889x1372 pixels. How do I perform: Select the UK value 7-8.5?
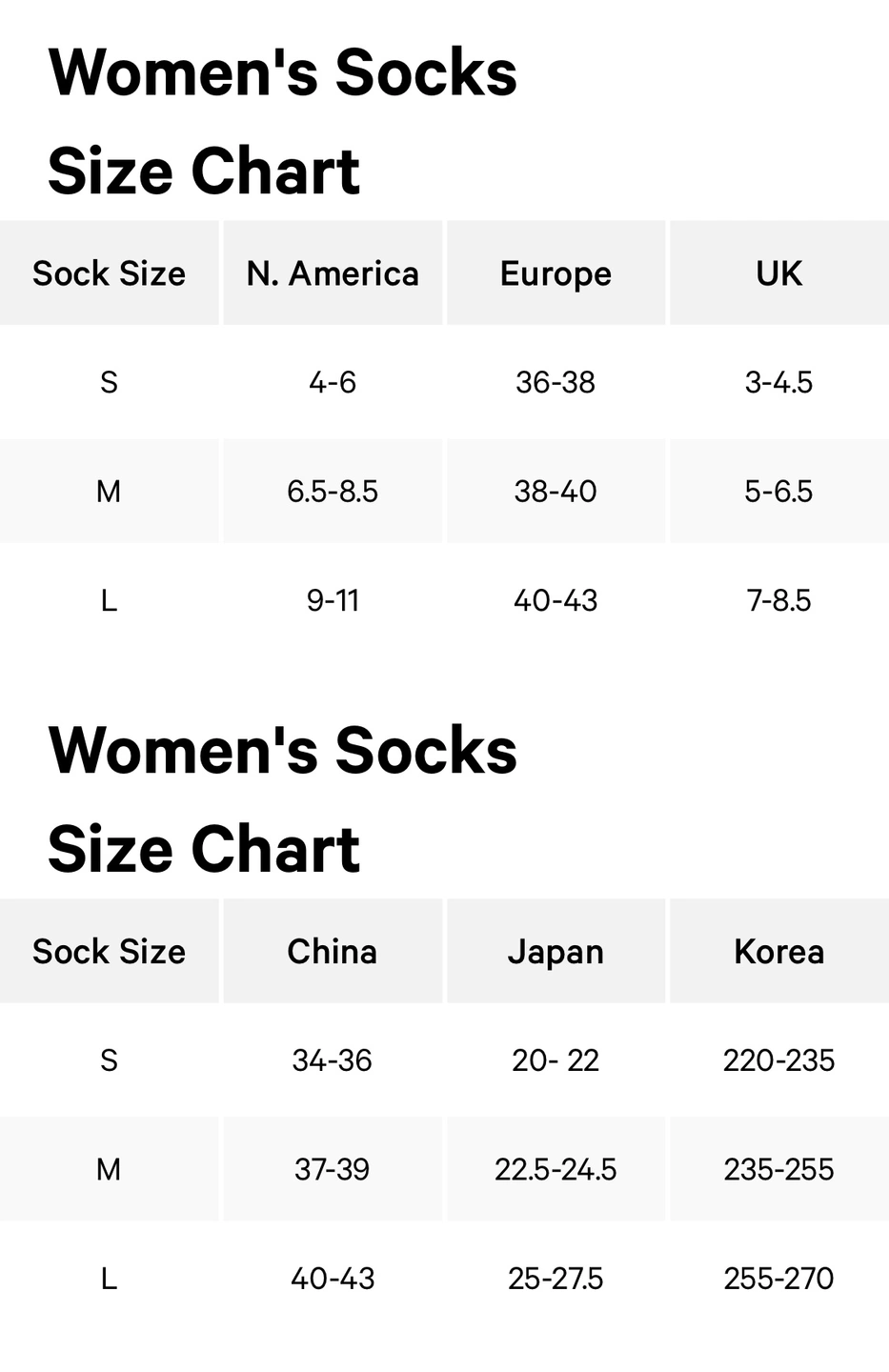click(x=779, y=600)
